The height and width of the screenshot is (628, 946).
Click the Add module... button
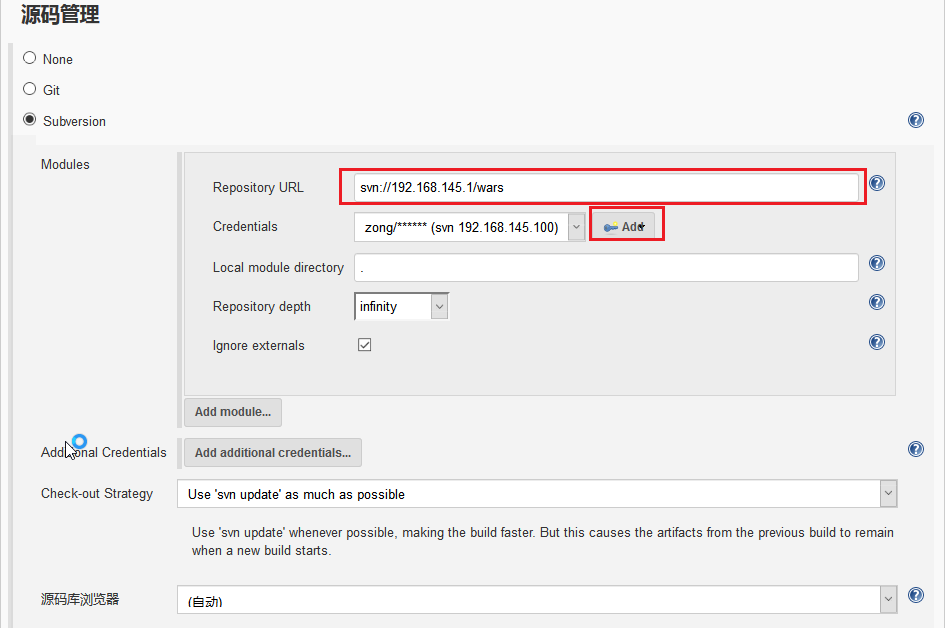coord(233,412)
